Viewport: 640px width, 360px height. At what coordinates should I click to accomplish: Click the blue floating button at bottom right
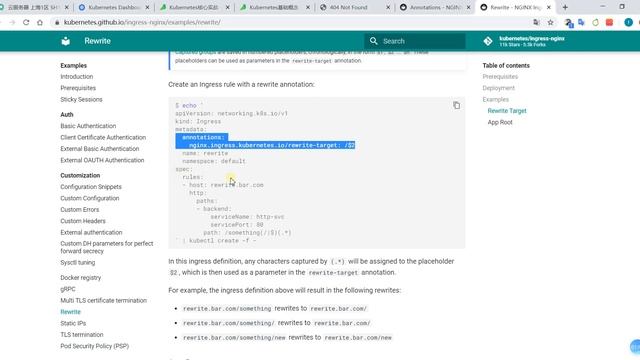tap(635, 347)
